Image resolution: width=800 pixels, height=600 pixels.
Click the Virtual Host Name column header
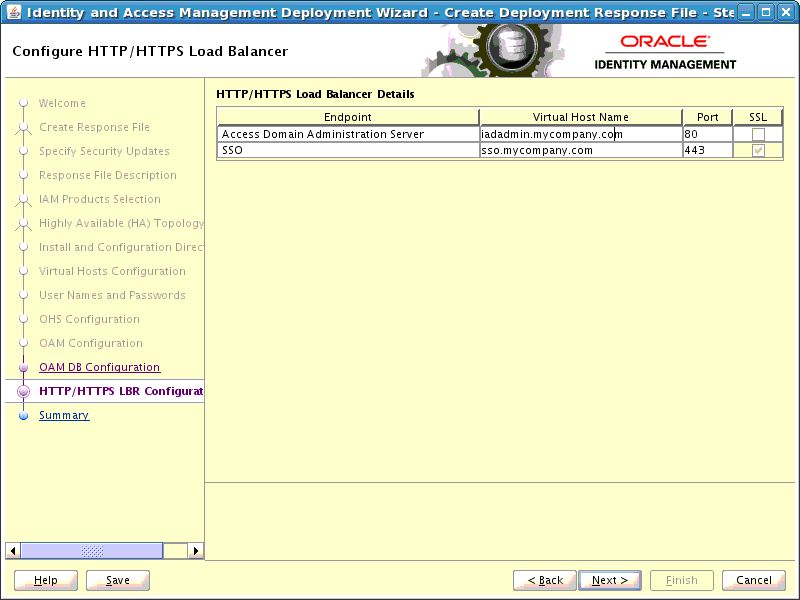[x=581, y=117]
